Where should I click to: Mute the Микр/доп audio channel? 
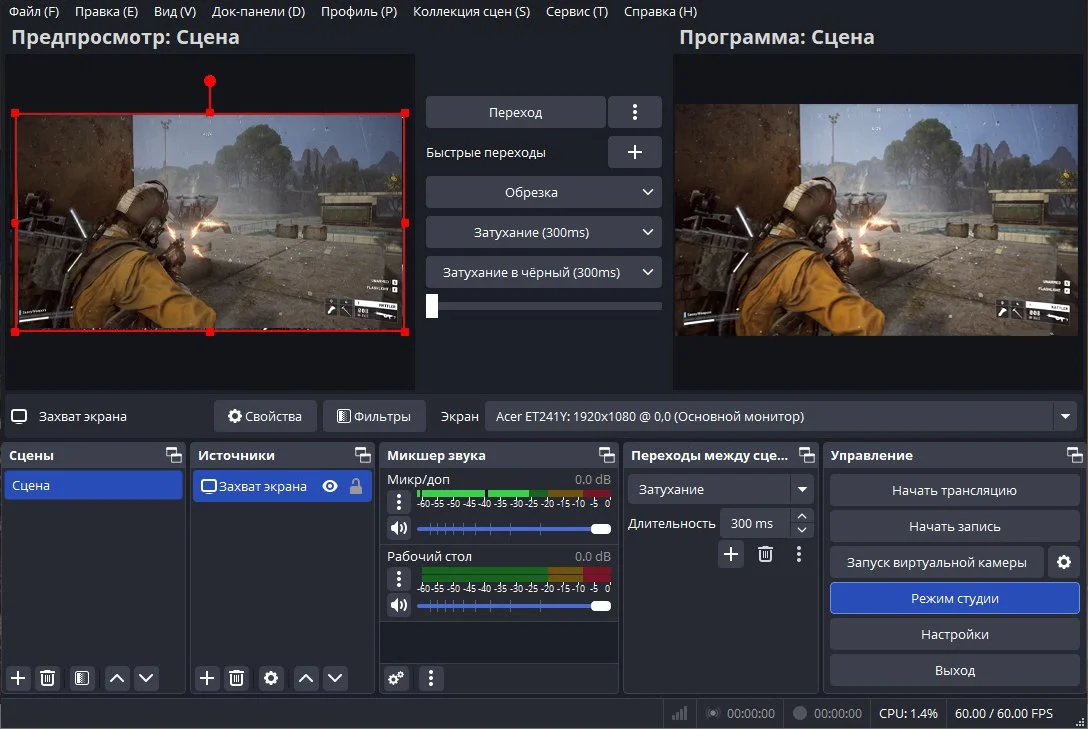398,529
